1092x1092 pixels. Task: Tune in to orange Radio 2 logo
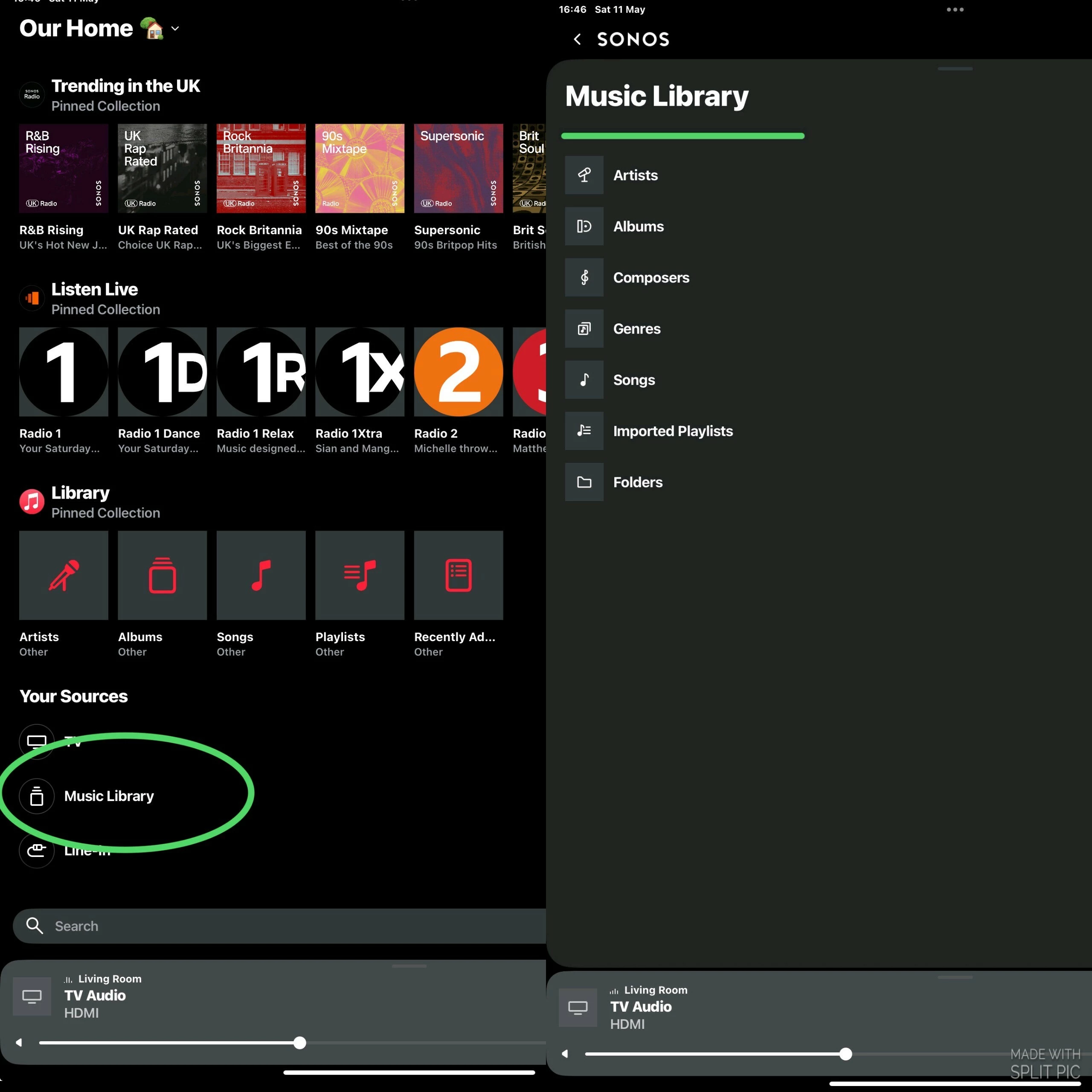[x=459, y=372]
